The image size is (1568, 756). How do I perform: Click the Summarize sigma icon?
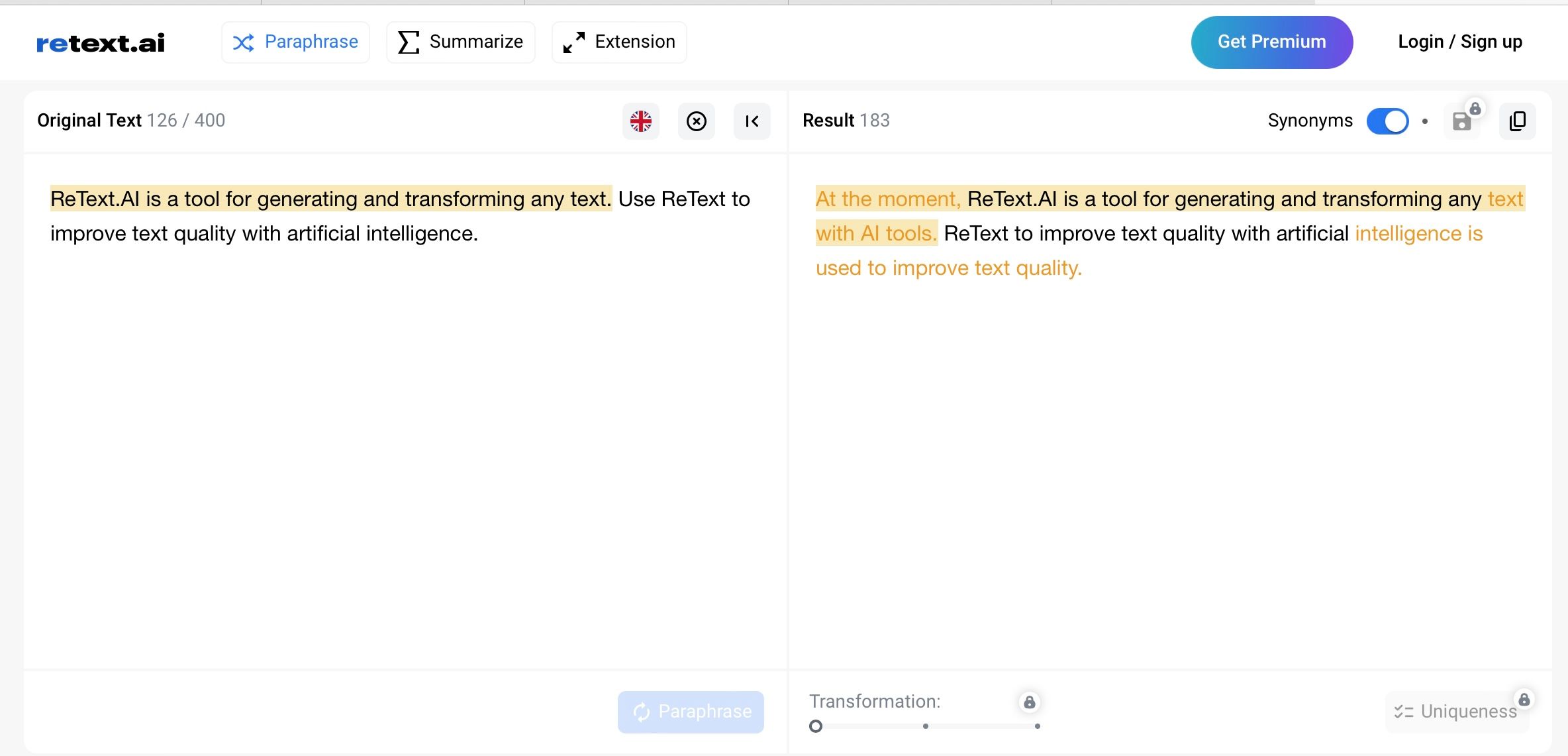[408, 41]
